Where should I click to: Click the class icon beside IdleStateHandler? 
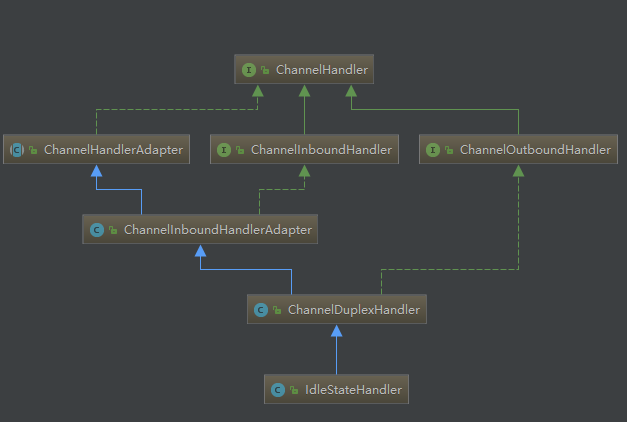(277, 390)
